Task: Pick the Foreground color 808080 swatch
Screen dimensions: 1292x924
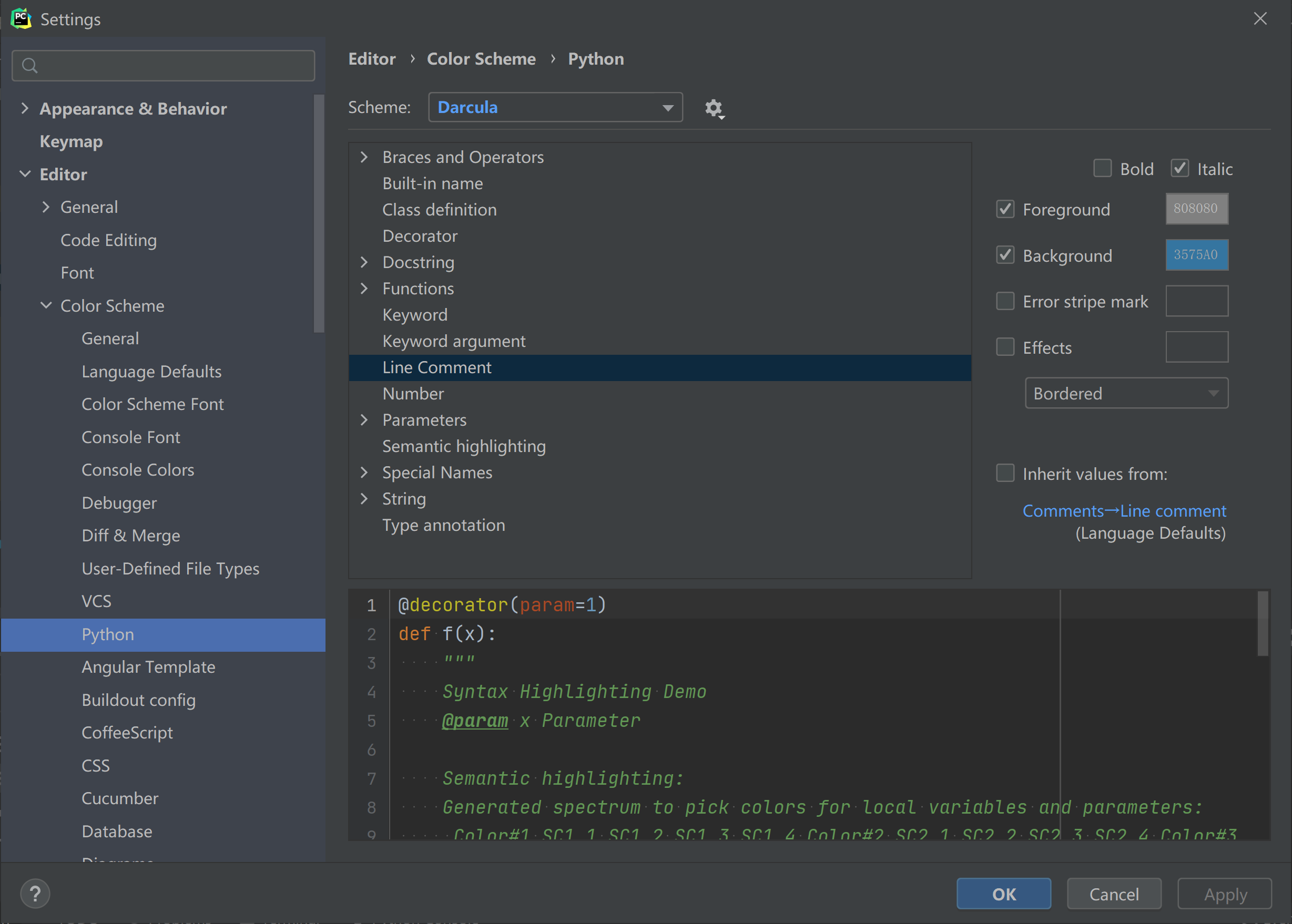Action: (x=1196, y=209)
